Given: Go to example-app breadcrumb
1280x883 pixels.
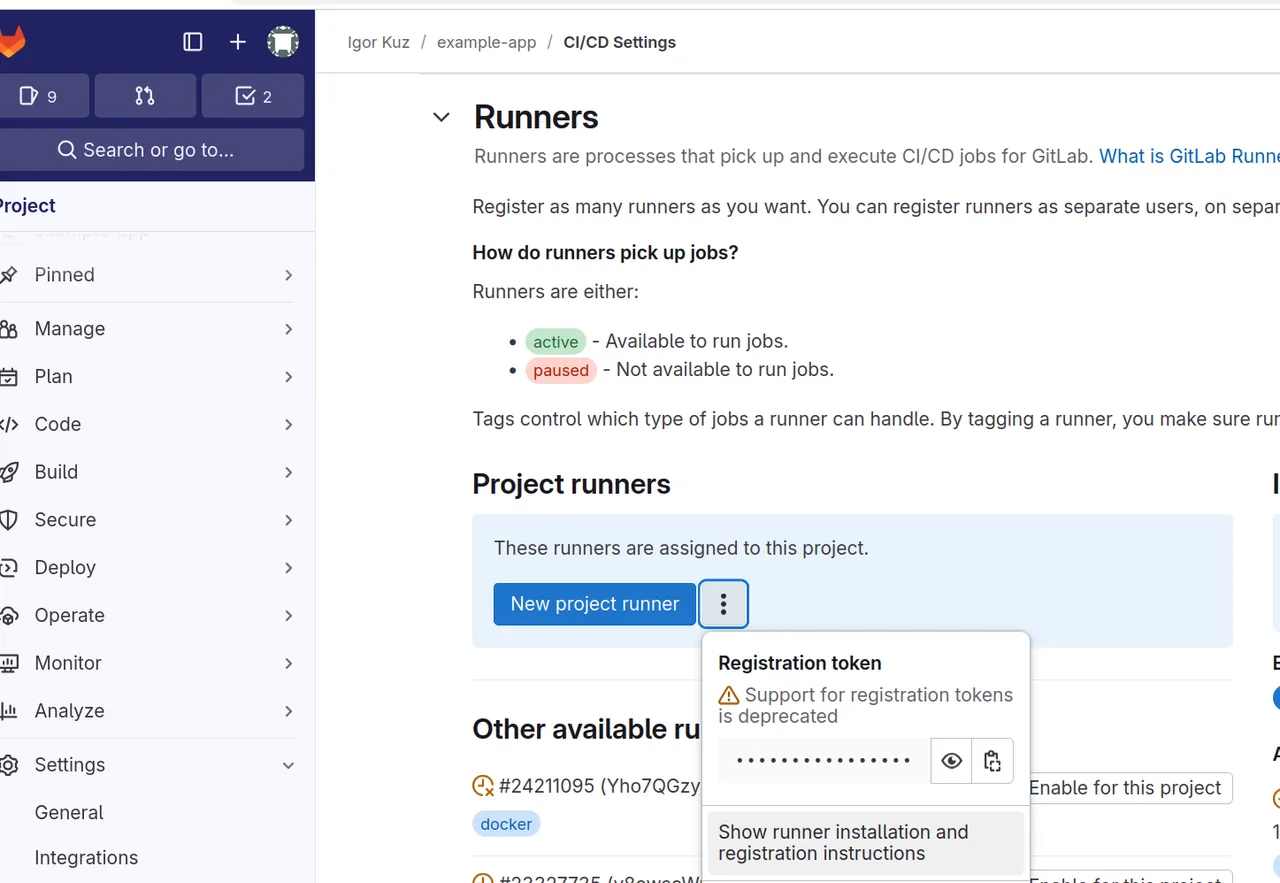Looking at the screenshot, I should [486, 42].
